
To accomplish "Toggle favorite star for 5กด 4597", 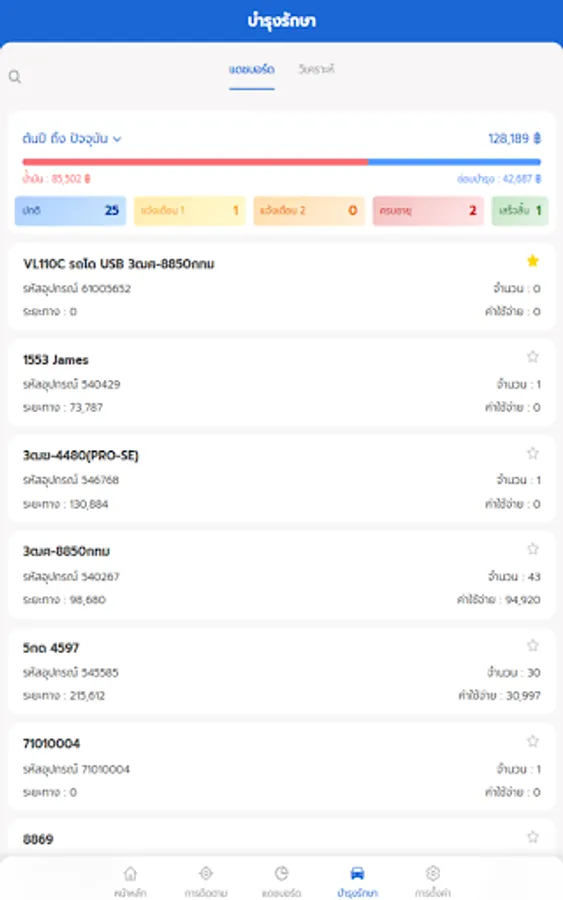I will pyautogui.click(x=533, y=646).
